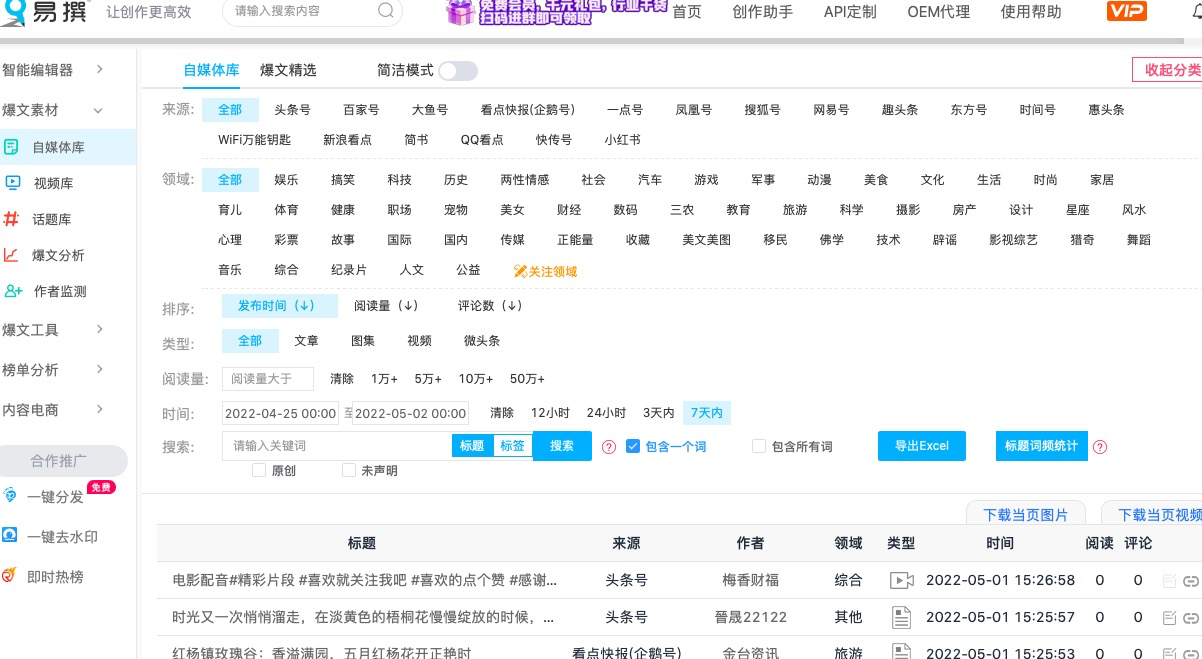Switch search mode to 标签
The height and width of the screenshot is (659, 1202).
point(513,446)
